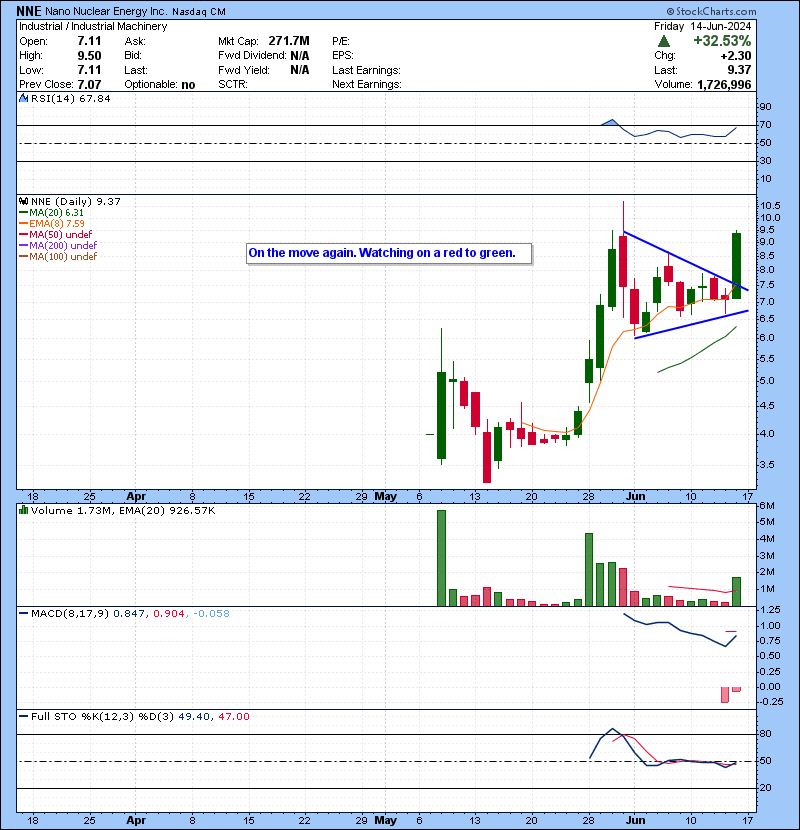
Task: Click the Last Earnings: label
Action: (x=366, y=70)
